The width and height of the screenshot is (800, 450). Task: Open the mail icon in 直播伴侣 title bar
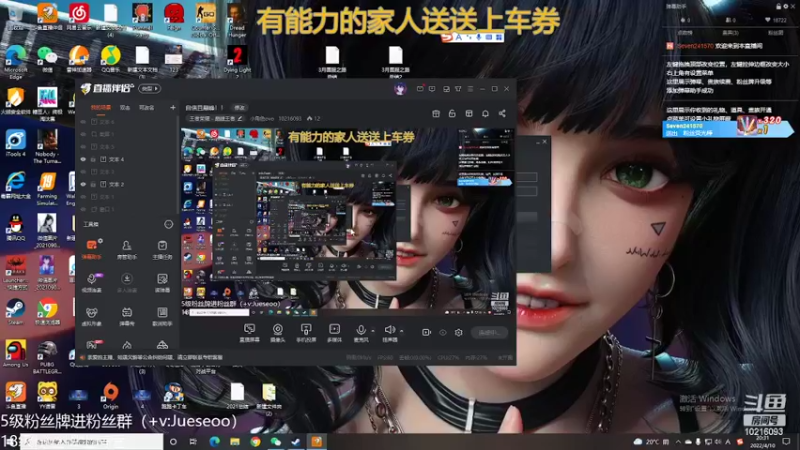coord(420,89)
